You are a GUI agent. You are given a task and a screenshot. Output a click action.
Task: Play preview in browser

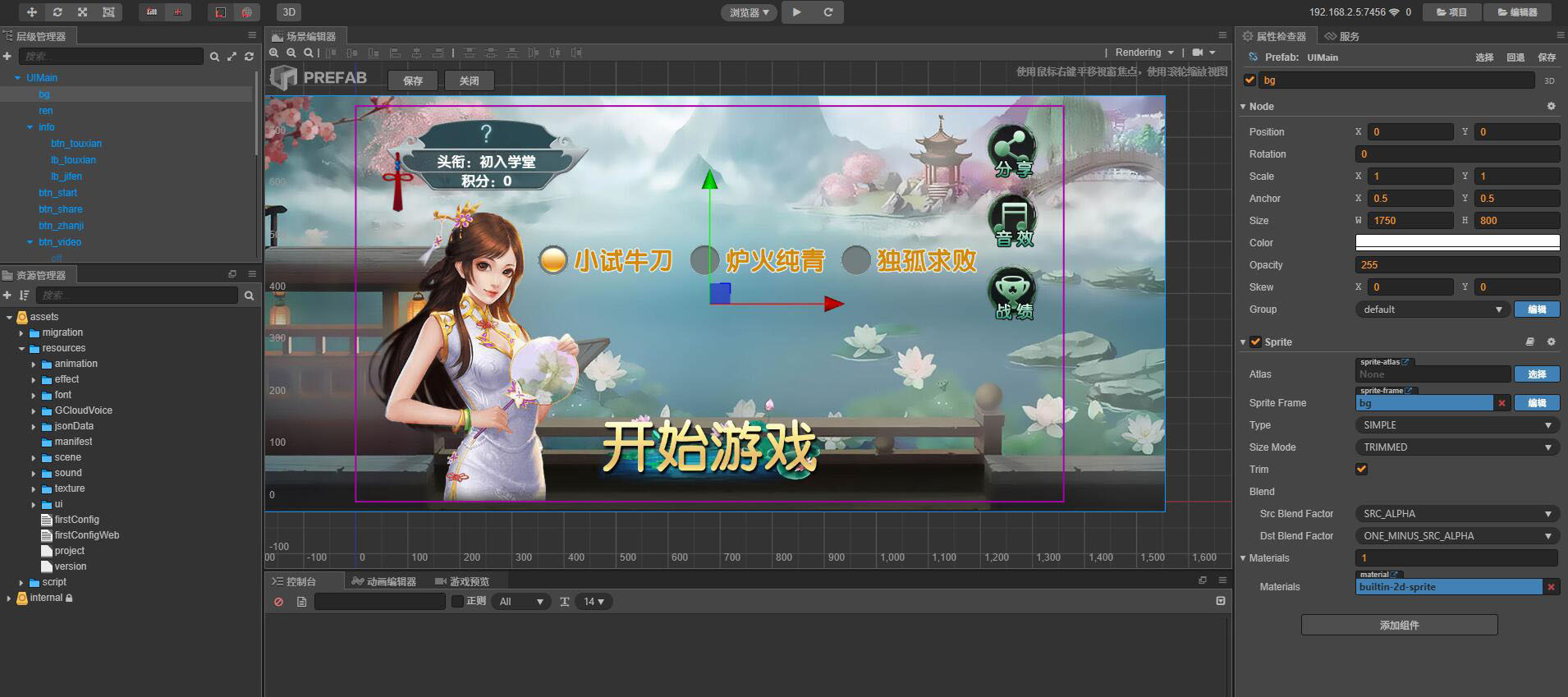pos(796,12)
